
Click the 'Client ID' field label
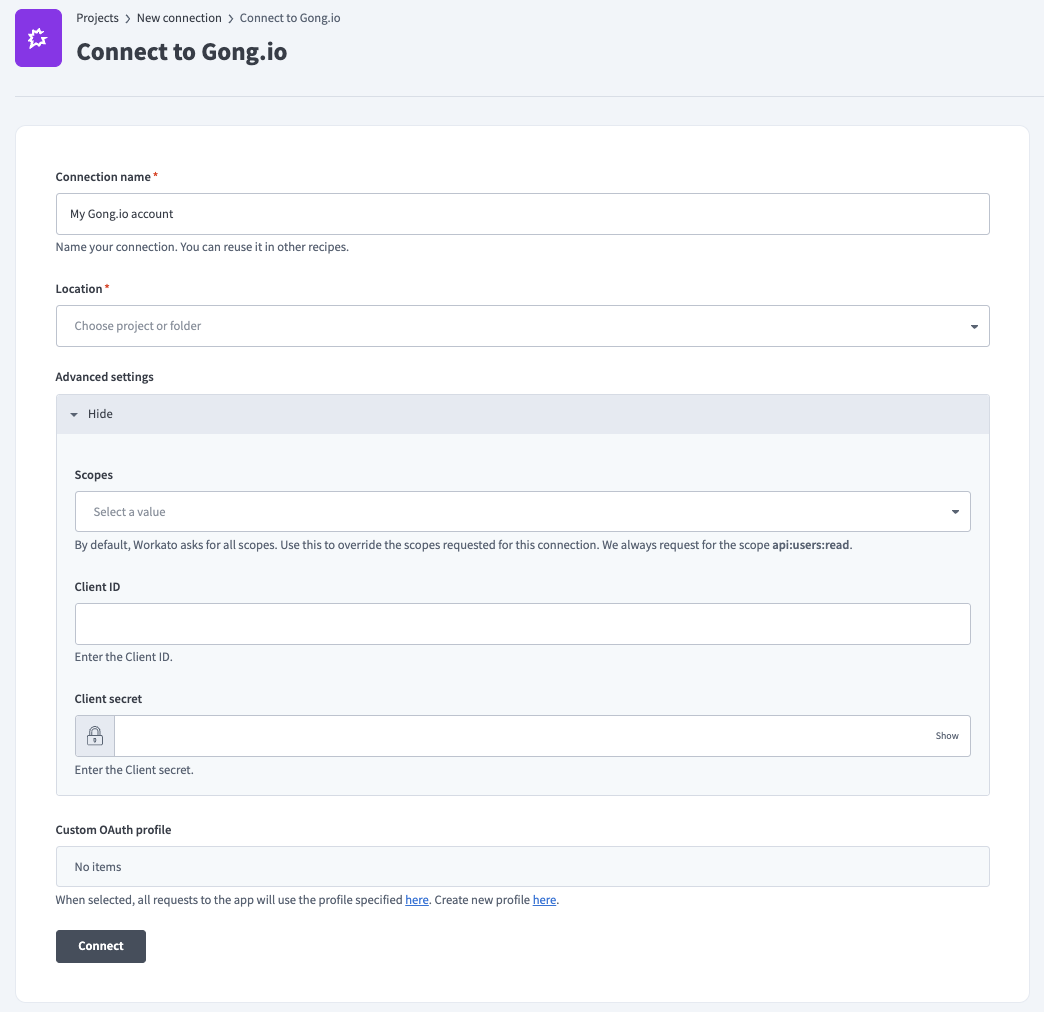pyautogui.click(x=97, y=587)
